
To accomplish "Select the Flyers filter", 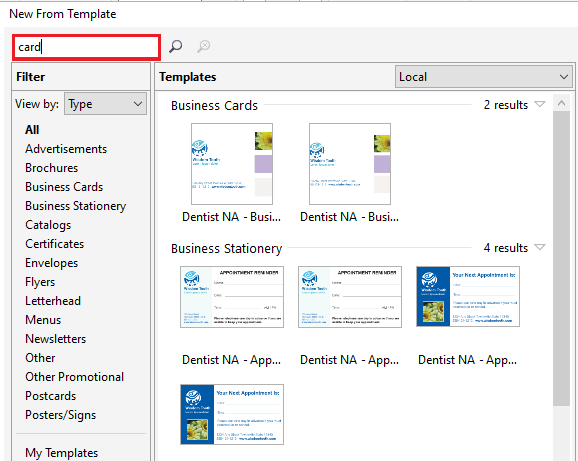I will 40,282.
